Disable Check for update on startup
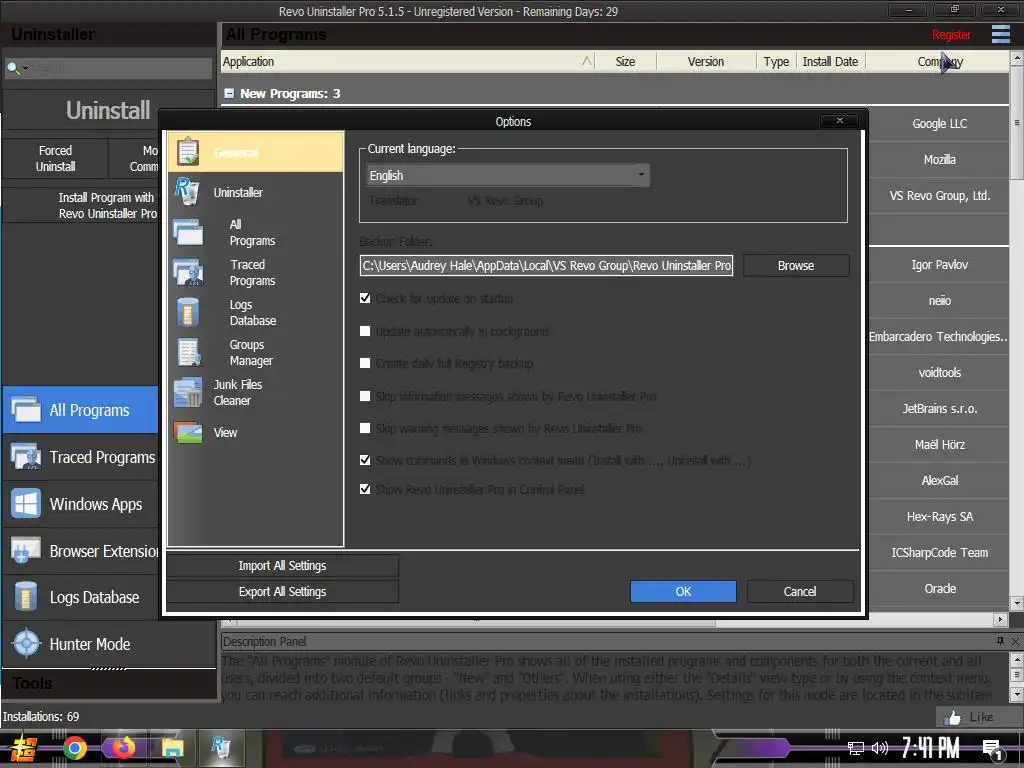Screen dimensions: 1024x768 [x=365, y=298]
